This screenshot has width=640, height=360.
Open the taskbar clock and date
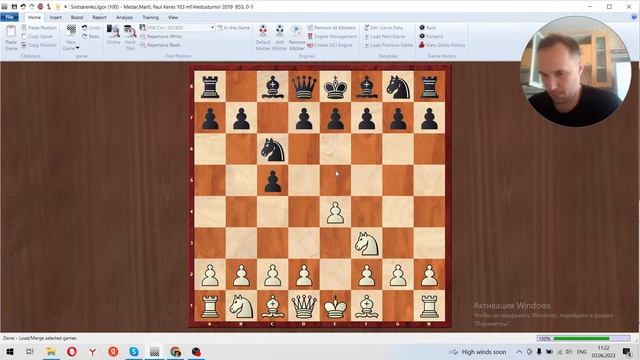603,352
